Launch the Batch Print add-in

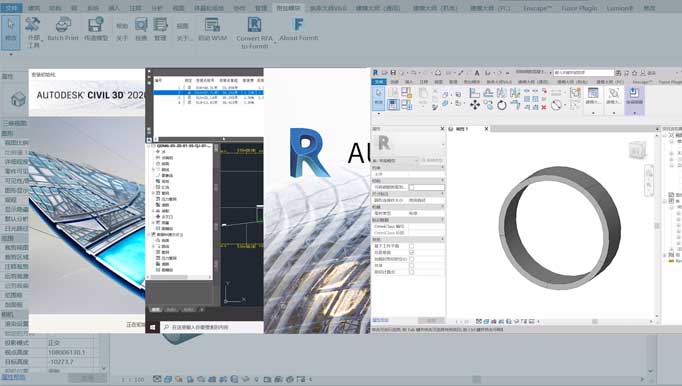[63, 29]
